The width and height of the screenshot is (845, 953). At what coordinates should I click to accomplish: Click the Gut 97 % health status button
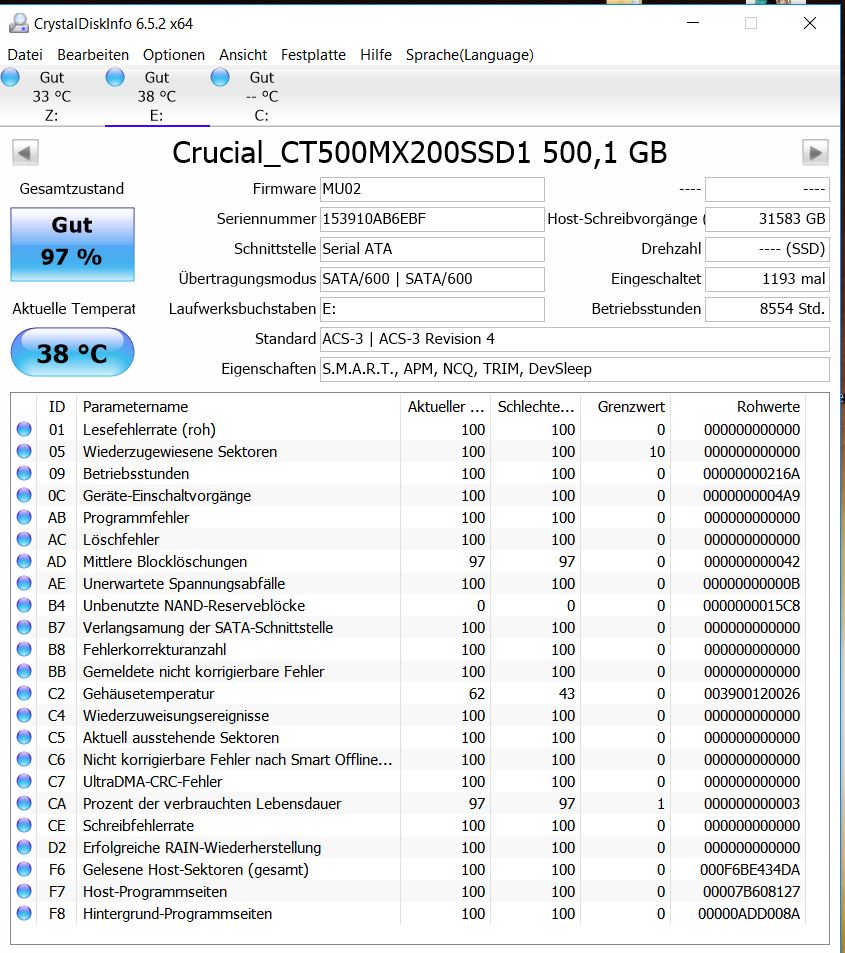pyautogui.click(x=72, y=244)
